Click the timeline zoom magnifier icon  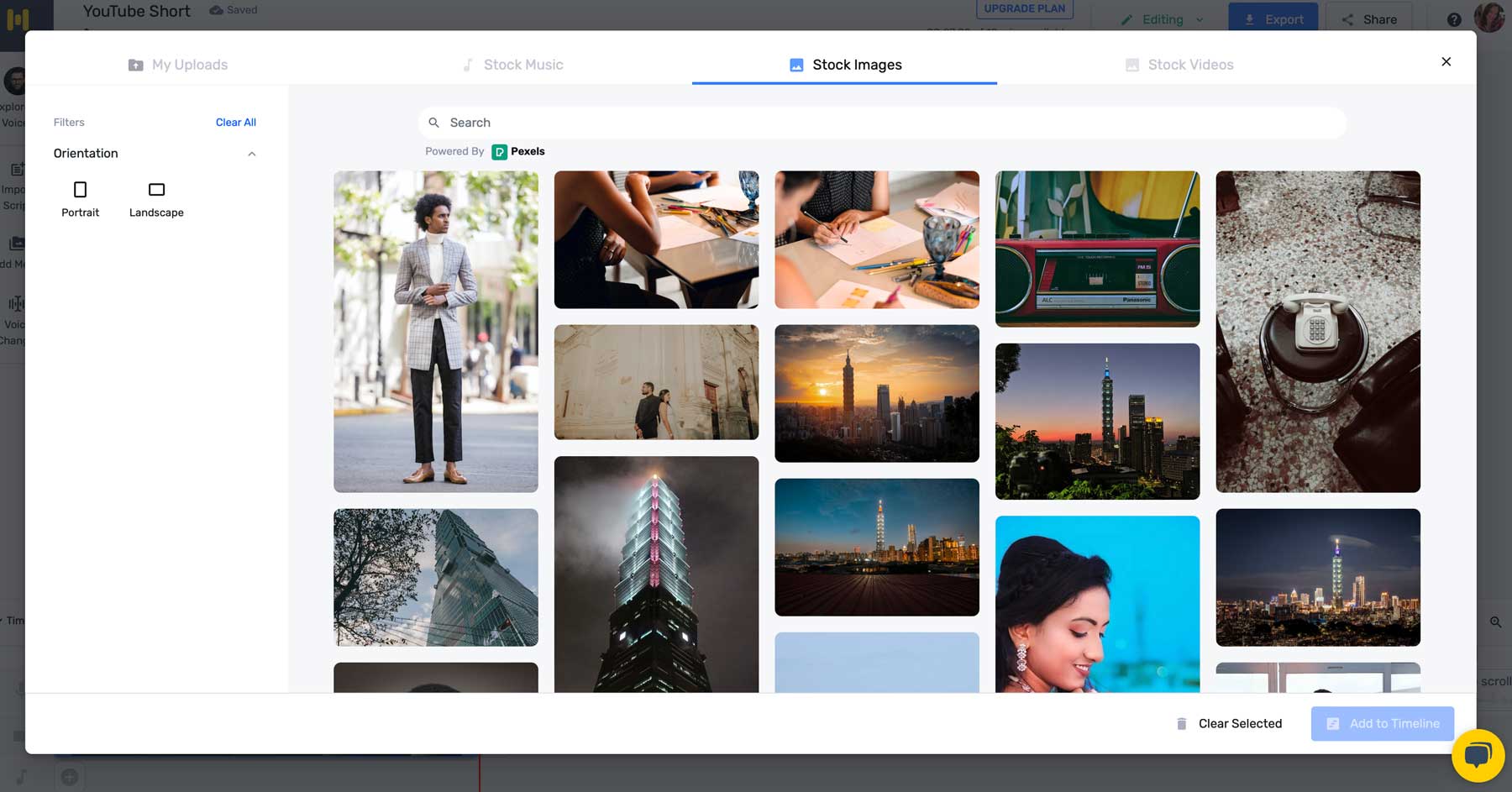(1495, 622)
